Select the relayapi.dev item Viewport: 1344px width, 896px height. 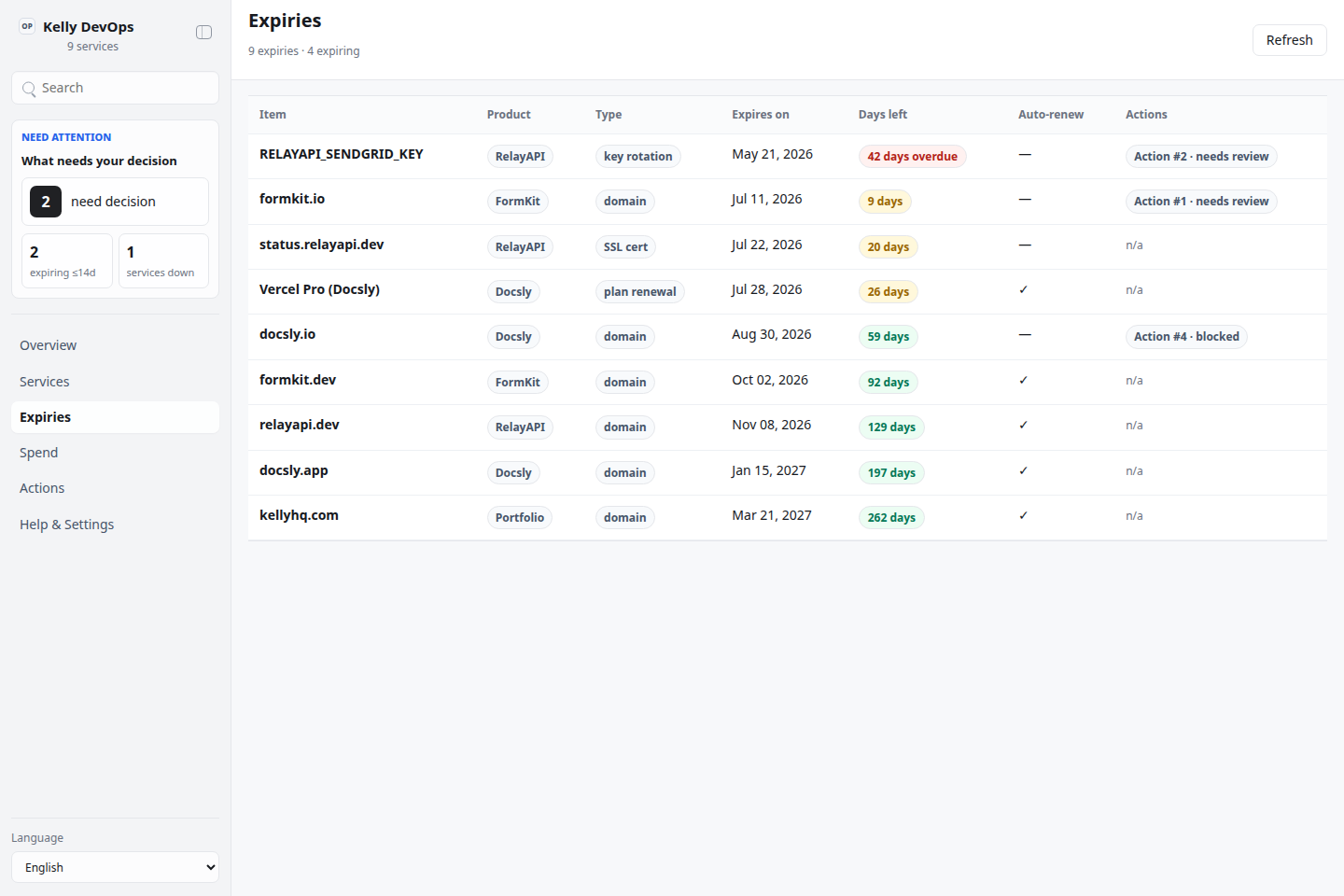[300, 425]
